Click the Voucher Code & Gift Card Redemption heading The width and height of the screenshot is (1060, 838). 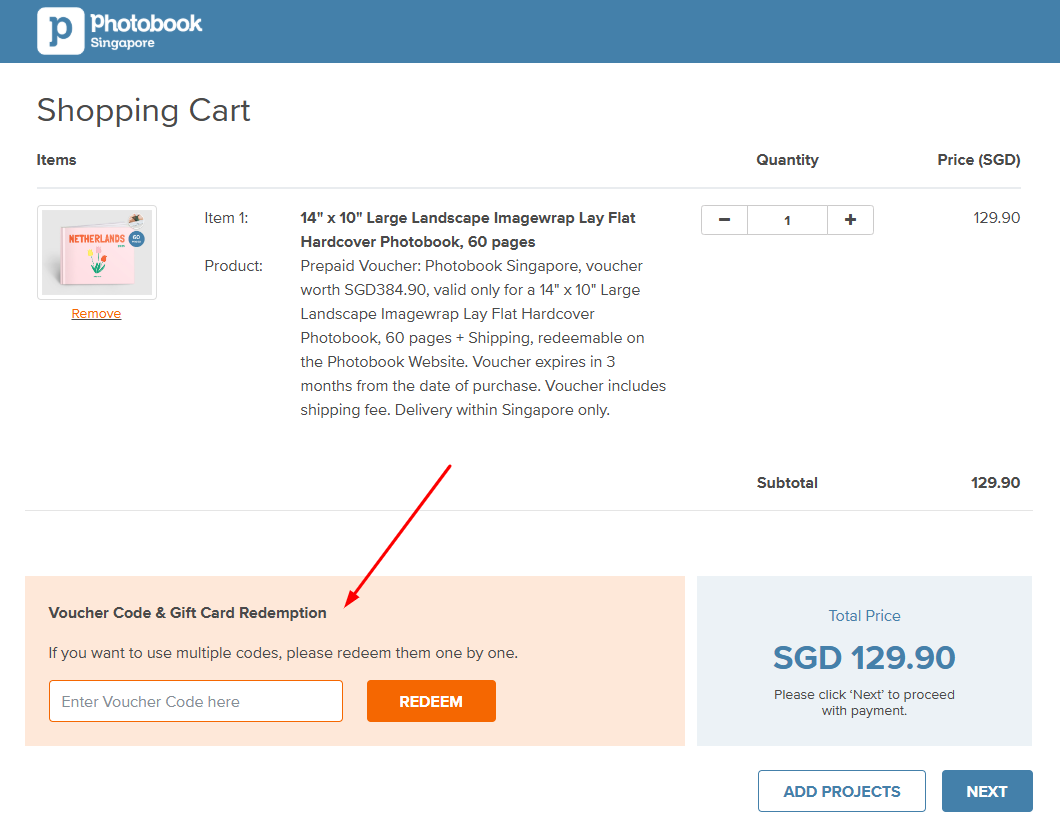[x=185, y=612]
